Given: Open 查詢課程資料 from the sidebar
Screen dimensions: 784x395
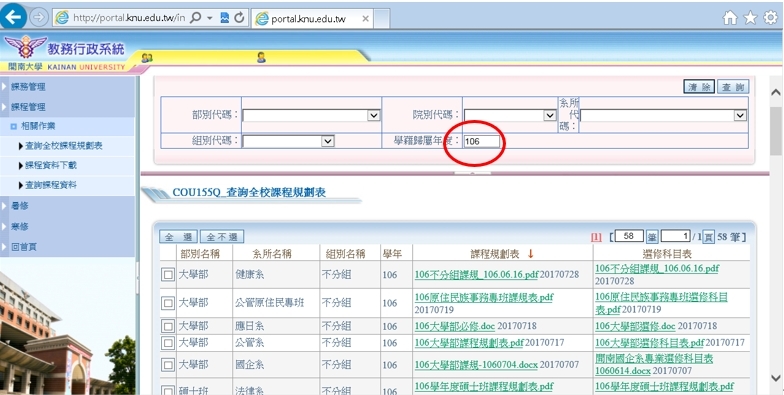Looking at the screenshot, I should [50, 185].
